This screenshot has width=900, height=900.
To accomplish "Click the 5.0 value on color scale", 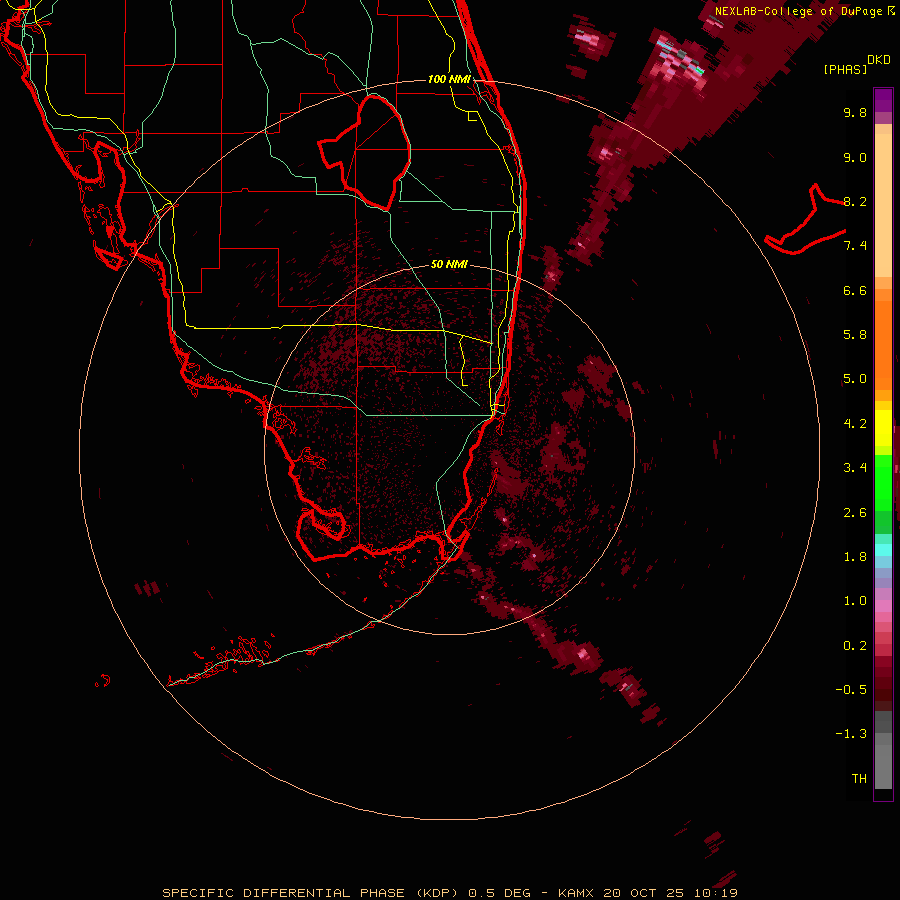I will [x=855, y=379].
